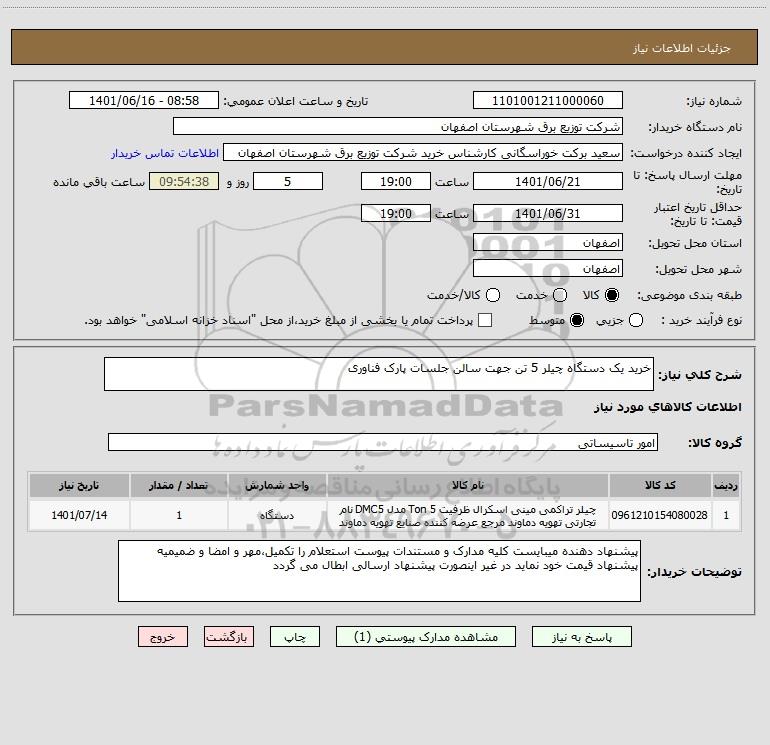Click the تاریخ نیاز column header
Viewport: 770px width, 745px height.
[79, 485]
